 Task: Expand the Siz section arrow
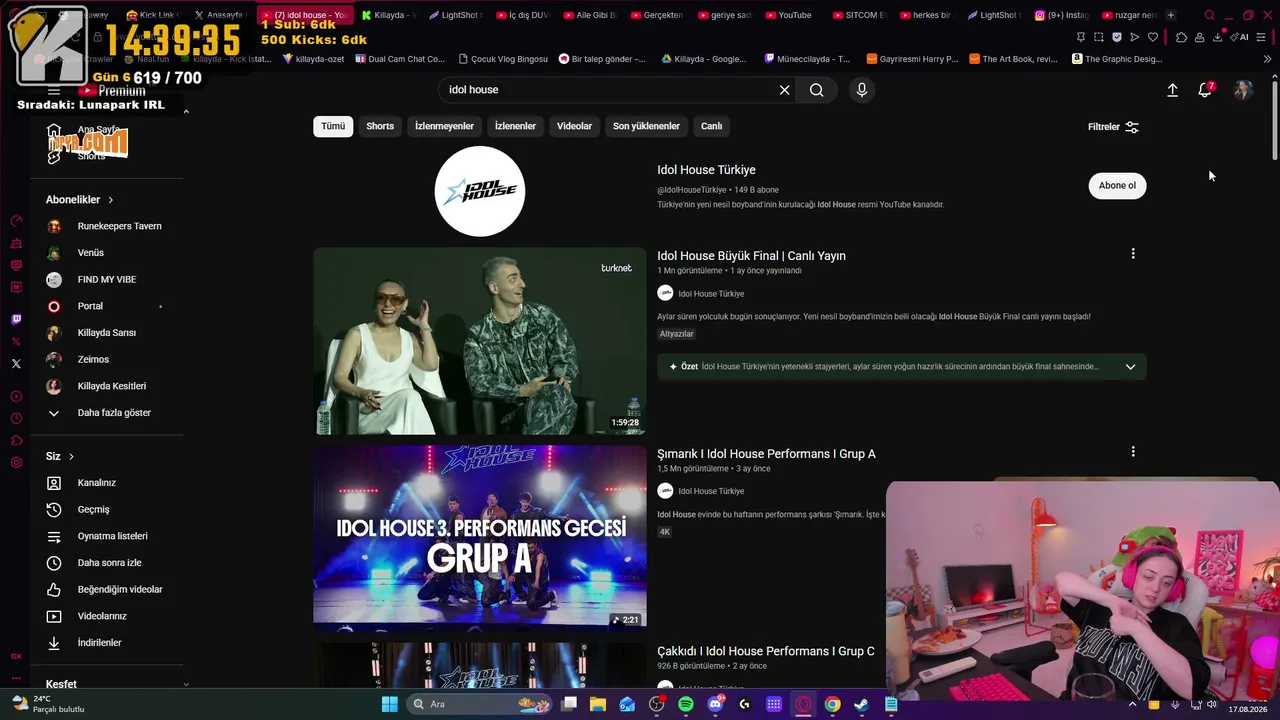(71, 457)
